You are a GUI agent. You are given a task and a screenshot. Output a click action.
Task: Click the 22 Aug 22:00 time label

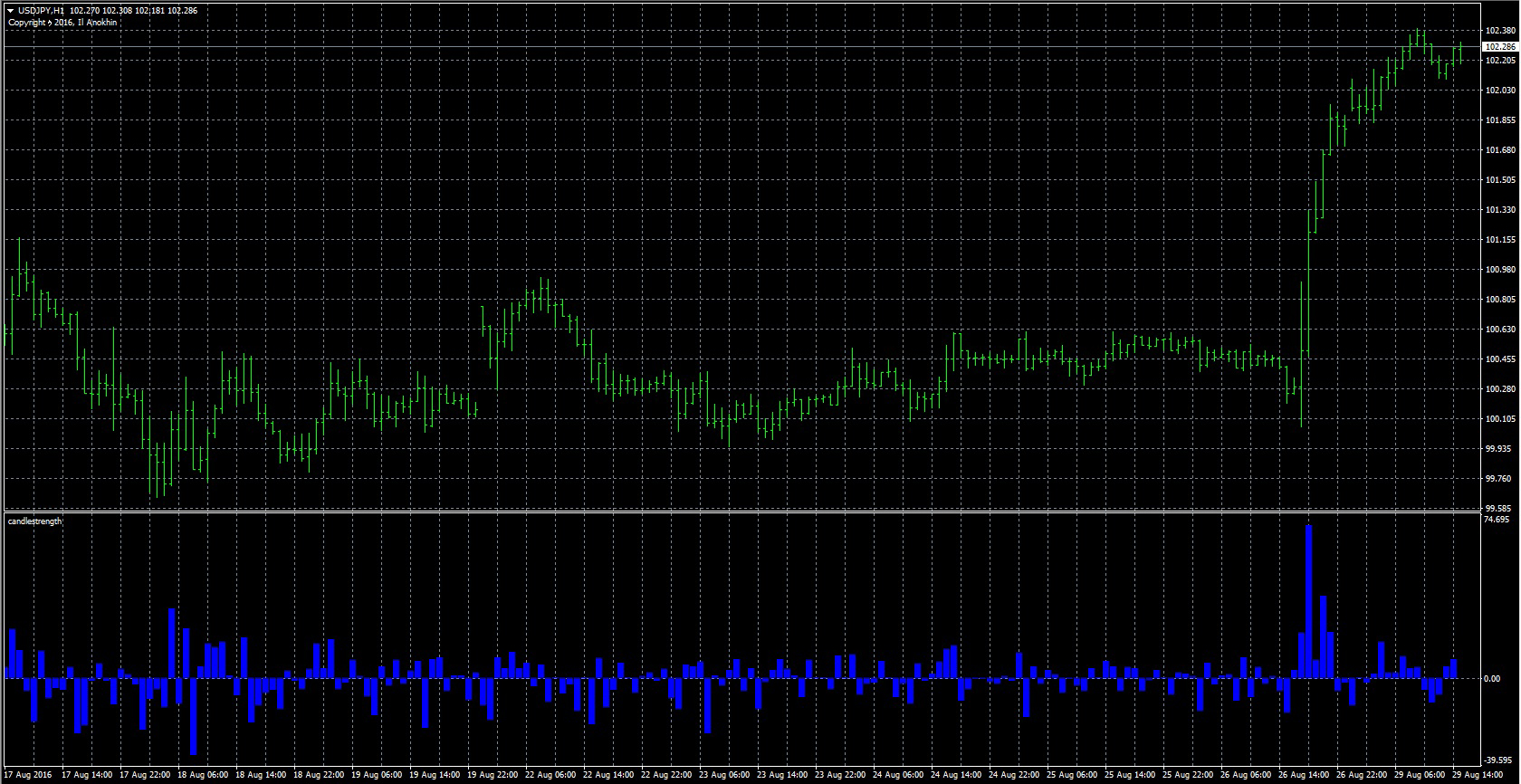coord(667,775)
